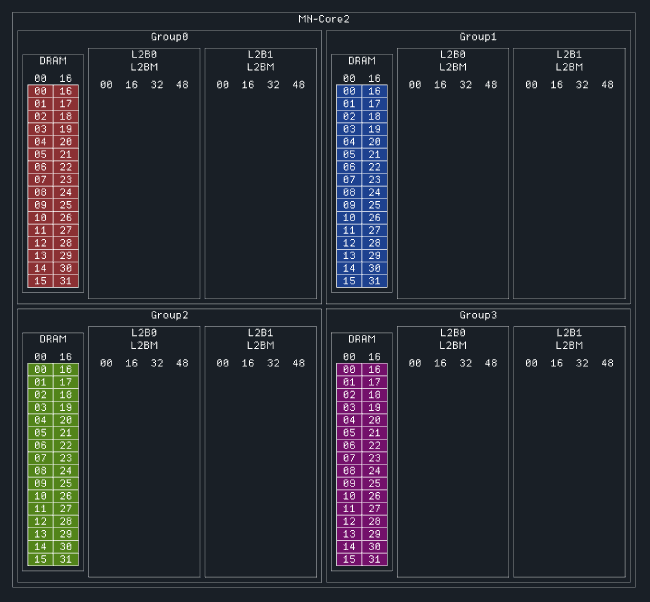Select blue DRAM cell 07 in Group1
The image size is (650, 602).
pyautogui.click(x=349, y=180)
